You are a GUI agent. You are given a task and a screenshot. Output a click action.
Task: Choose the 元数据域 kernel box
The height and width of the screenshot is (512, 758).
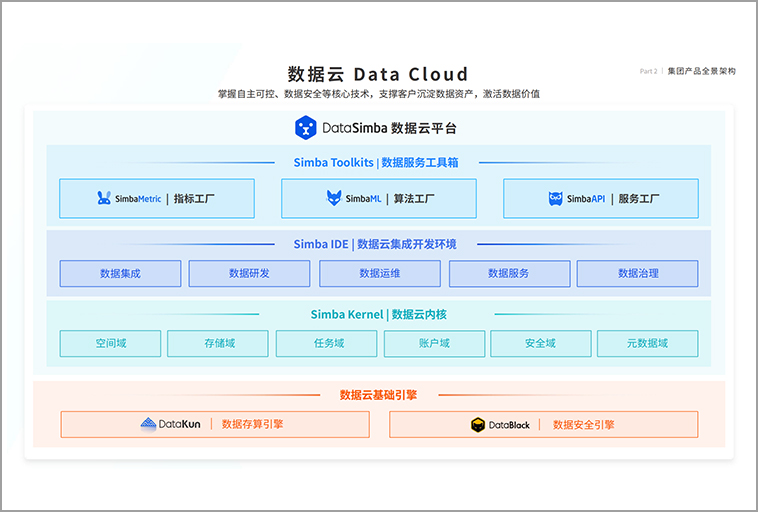pos(648,344)
